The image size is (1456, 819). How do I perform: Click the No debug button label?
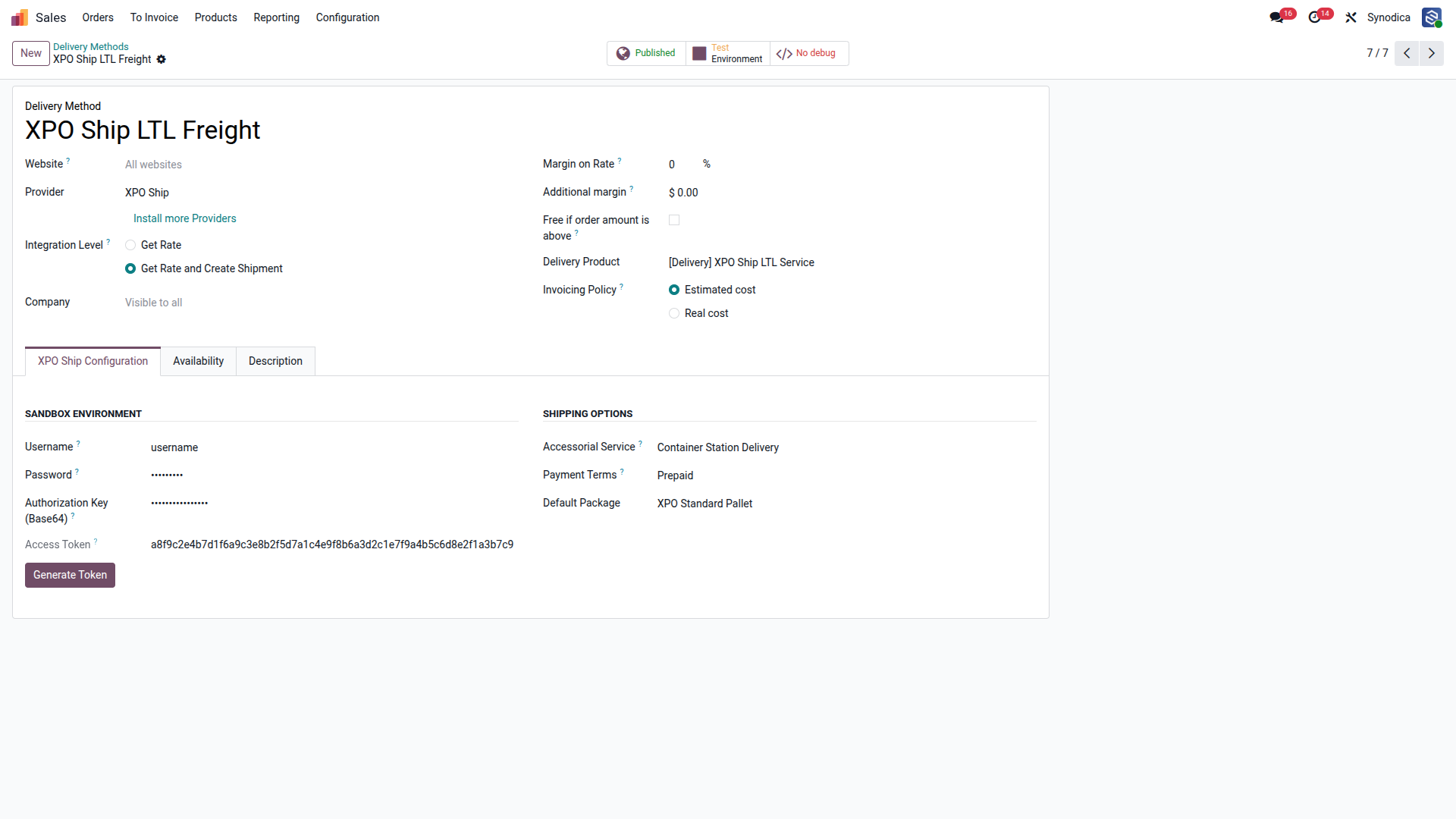pos(815,53)
